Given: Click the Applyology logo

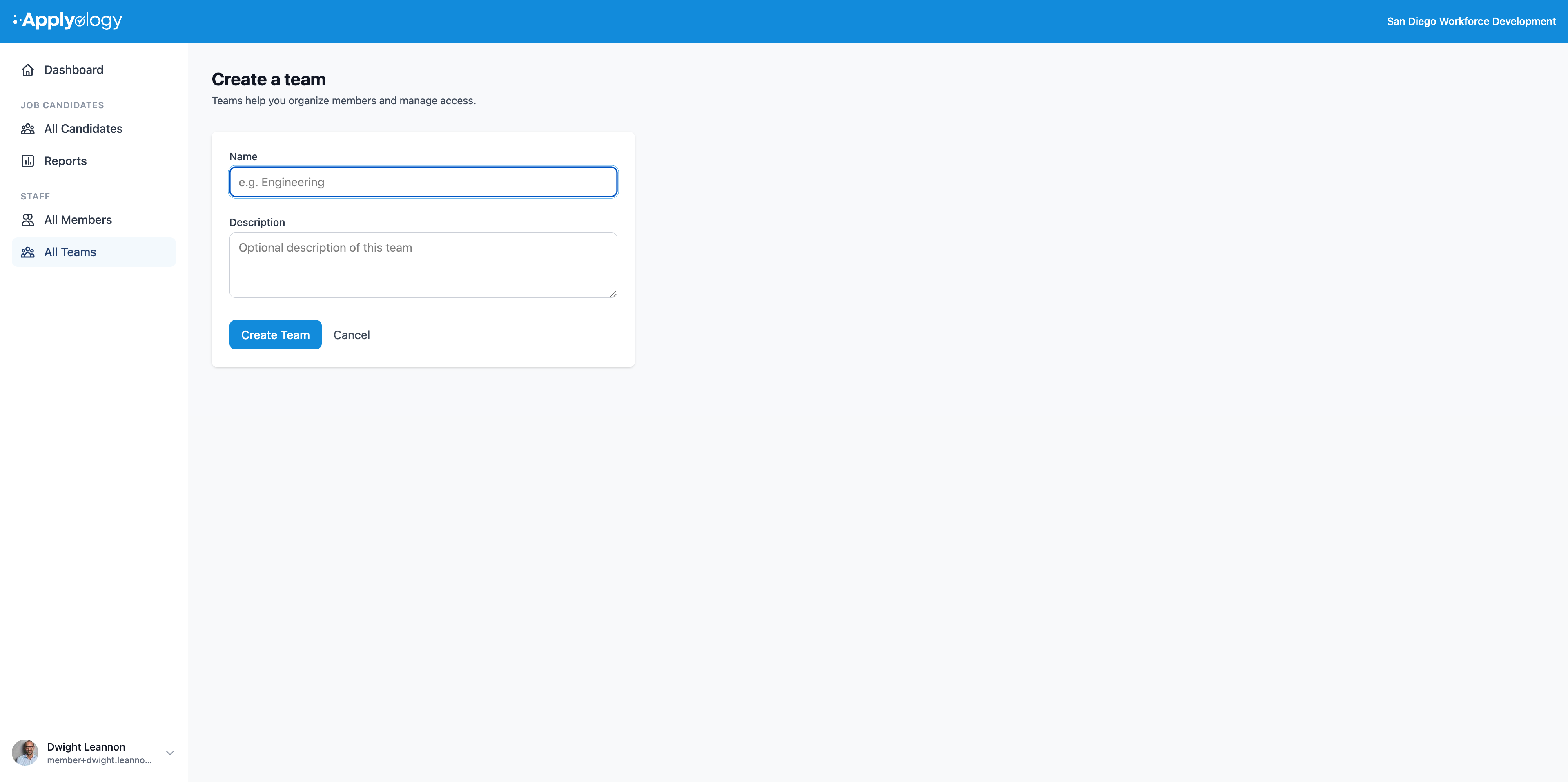Looking at the screenshot, I should pos(67,21).
